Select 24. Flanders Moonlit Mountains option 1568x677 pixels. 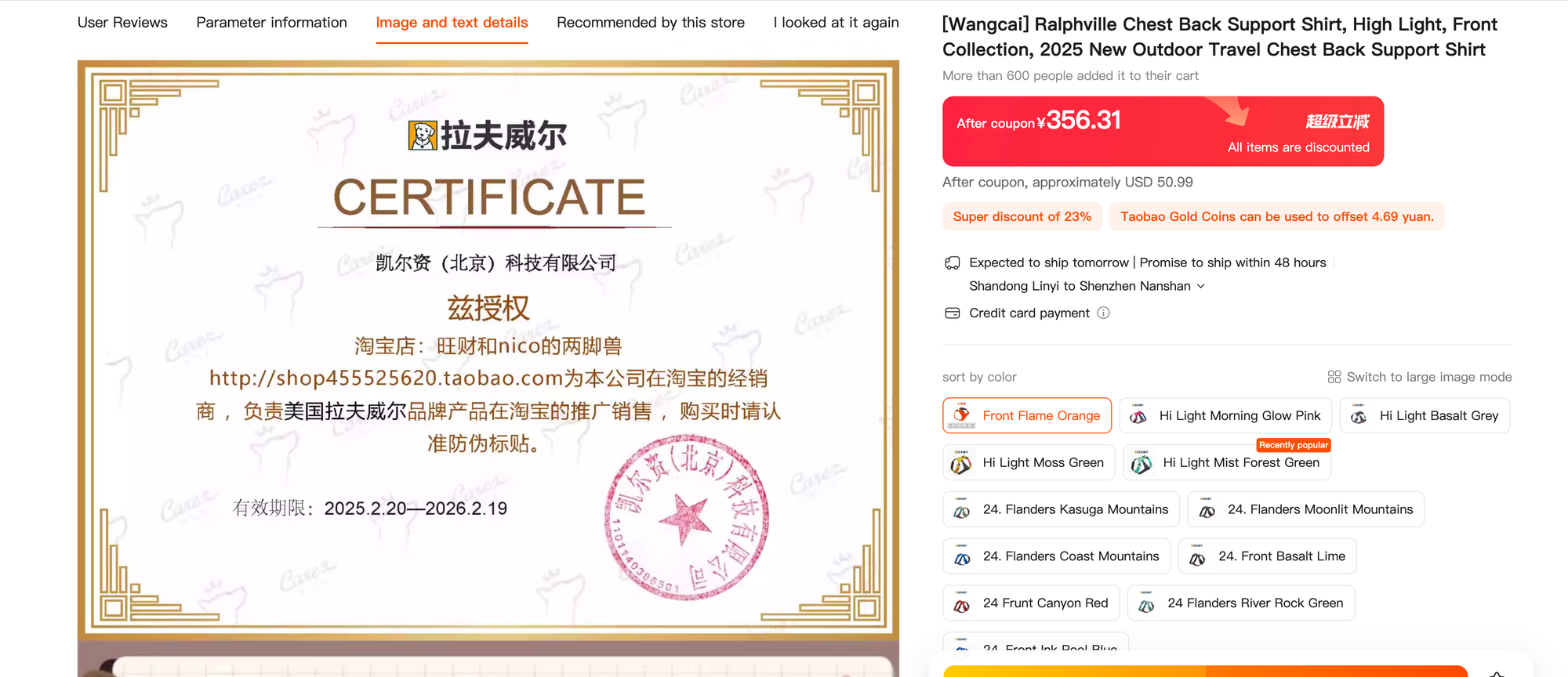point(1305,509)
